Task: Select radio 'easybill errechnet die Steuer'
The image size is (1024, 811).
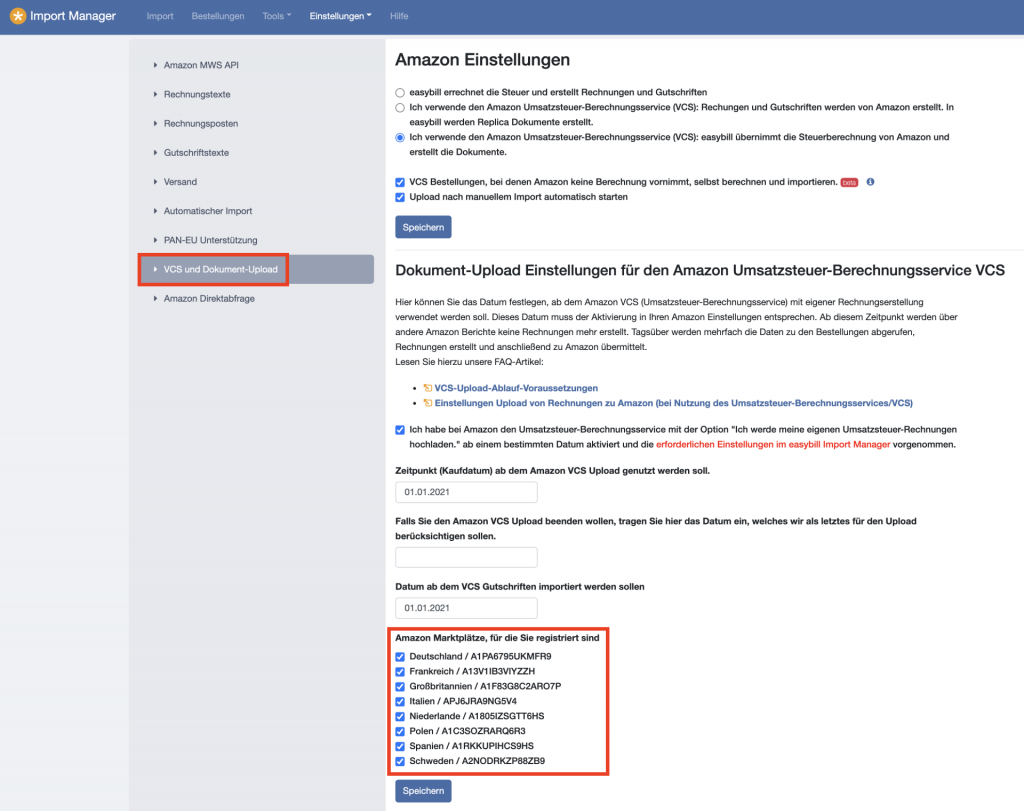Action: pyautogui.click(x=400, y=93)
